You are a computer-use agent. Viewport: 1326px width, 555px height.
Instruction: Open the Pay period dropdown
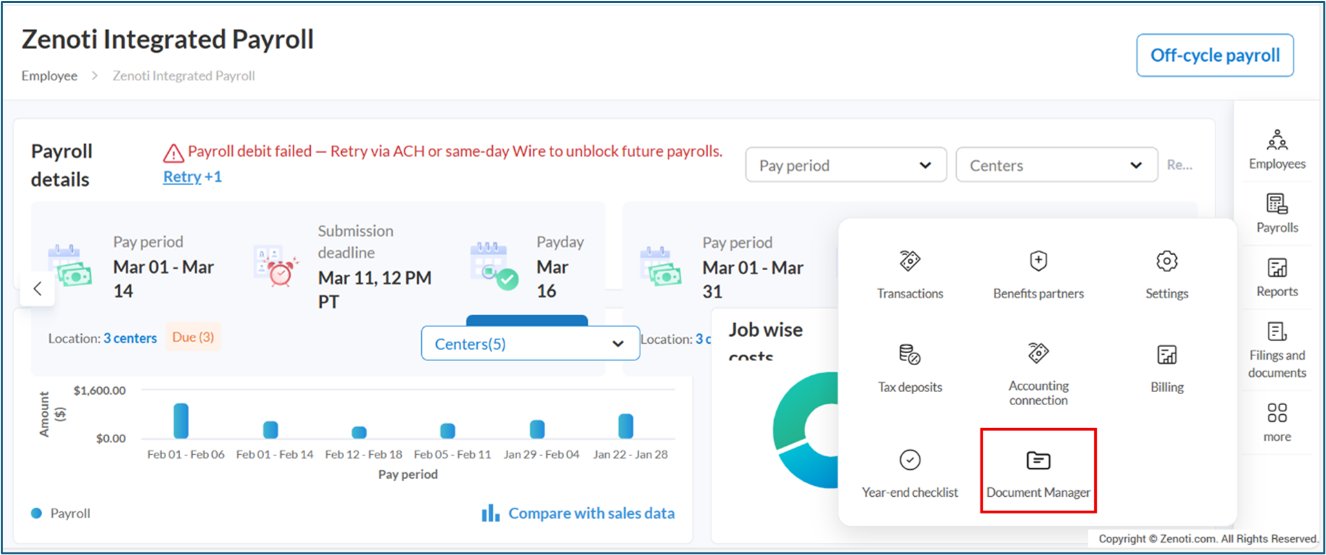[x=846, y=165]
